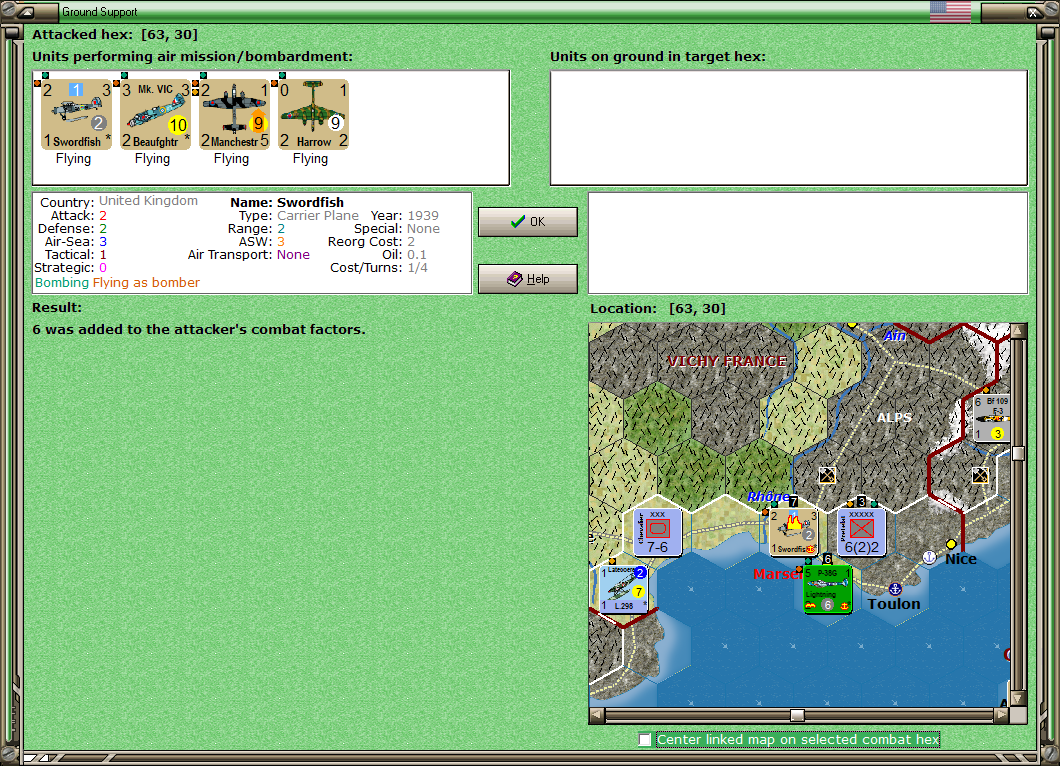1060x766 pixels.
Task: Click the 'United Kingdom' country value
Action: [x=149, y=201]
